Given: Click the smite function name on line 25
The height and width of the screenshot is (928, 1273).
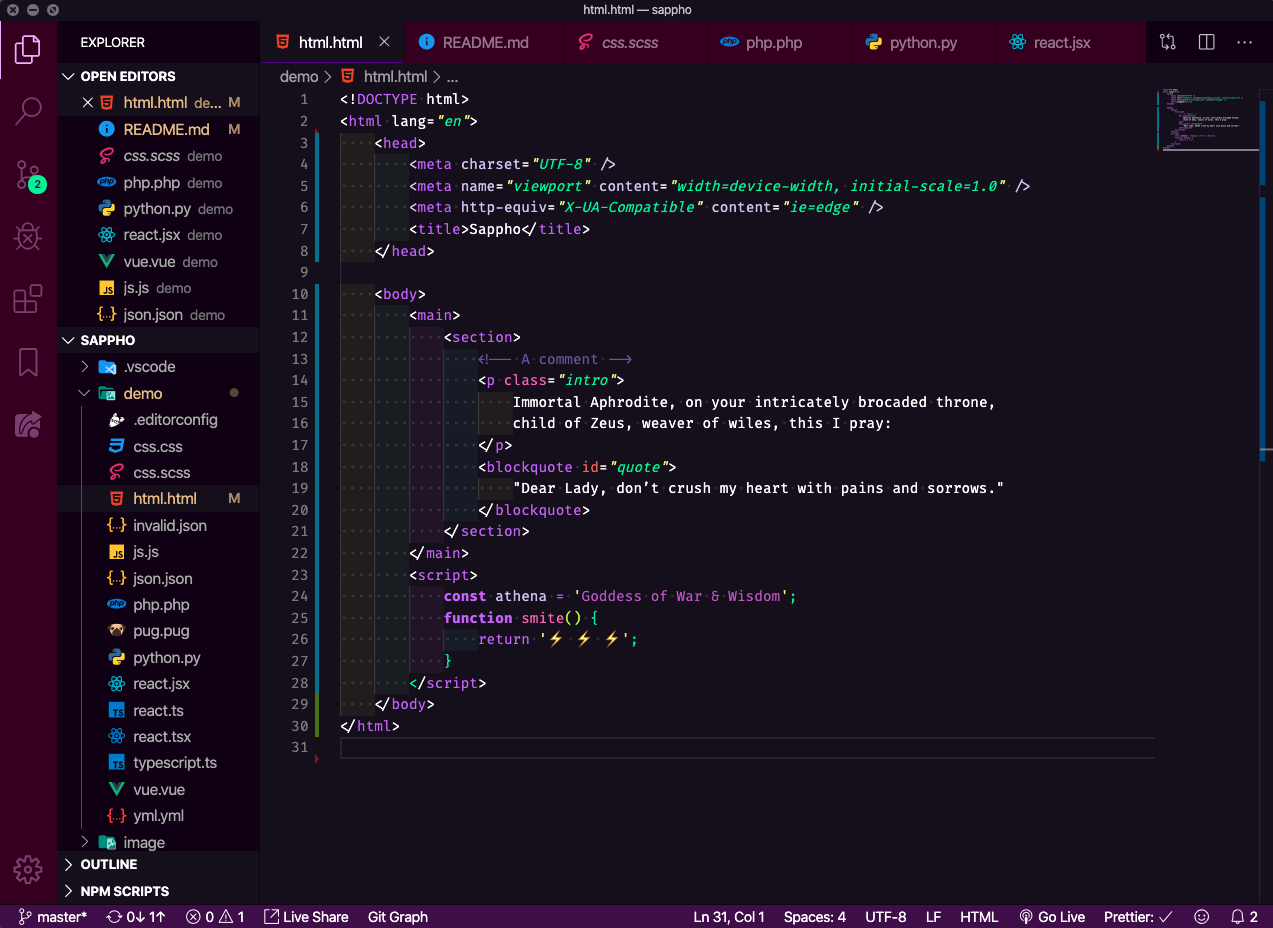Looking at the screenshot, I should [x=542, y=618].
